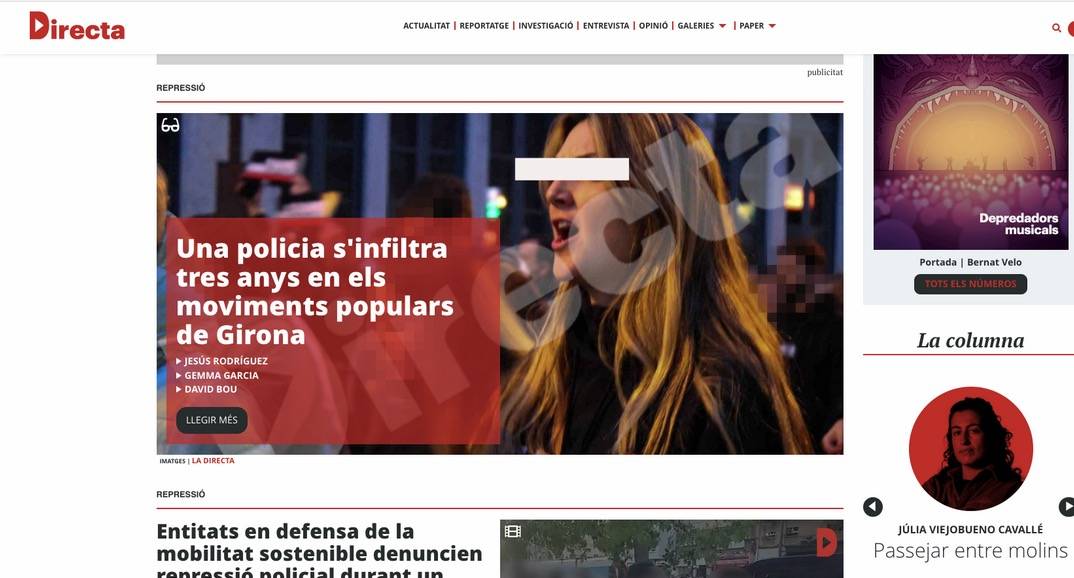Viewport: 1074px width, 578px height.
Task: Click the La Directa image credit link
Action: (213, 461)
